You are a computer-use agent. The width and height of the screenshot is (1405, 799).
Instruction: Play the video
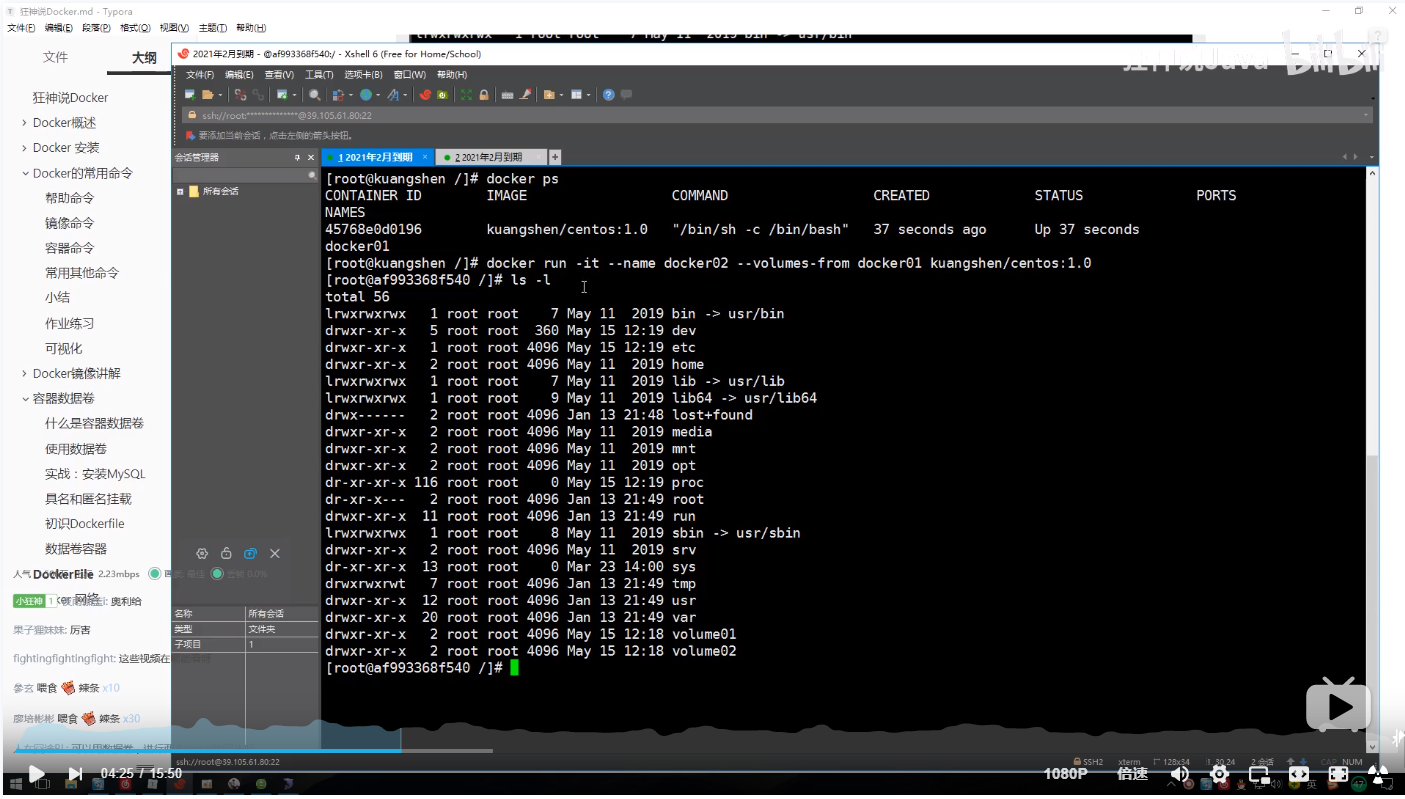(x=36, y=773)
